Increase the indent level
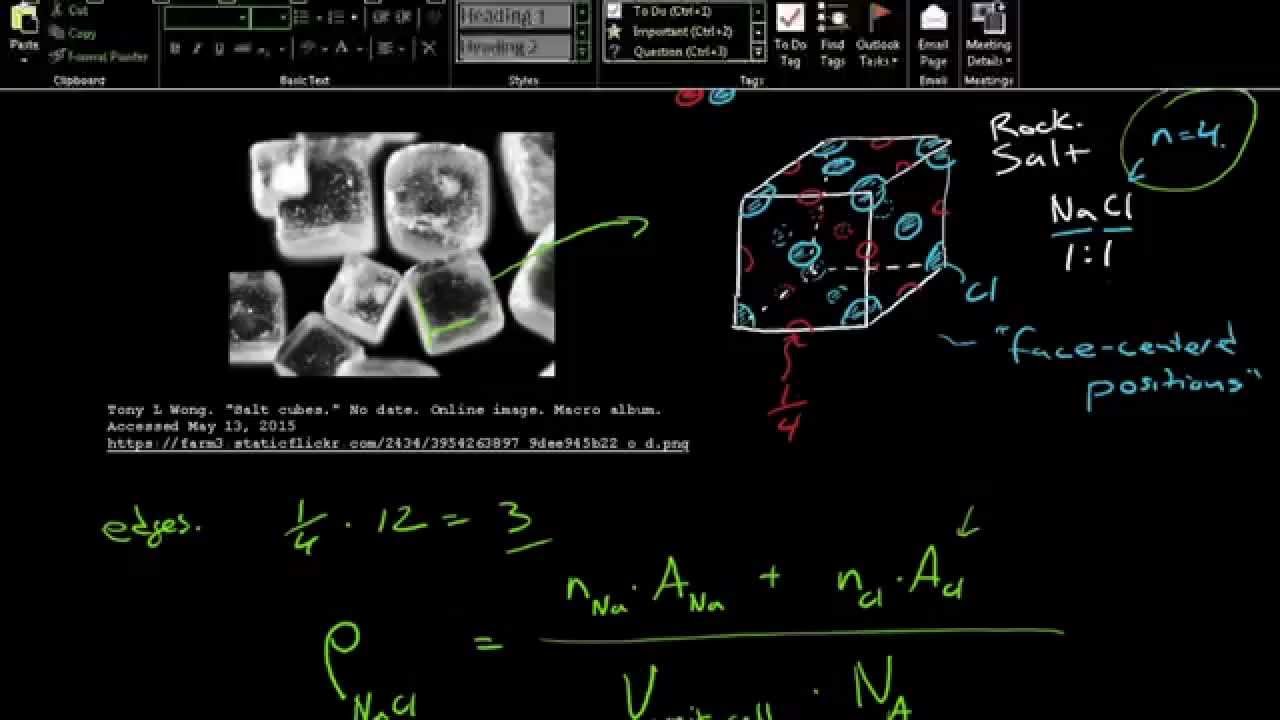The height and width of the screenshot is (720, 1280). coord(403,18)
